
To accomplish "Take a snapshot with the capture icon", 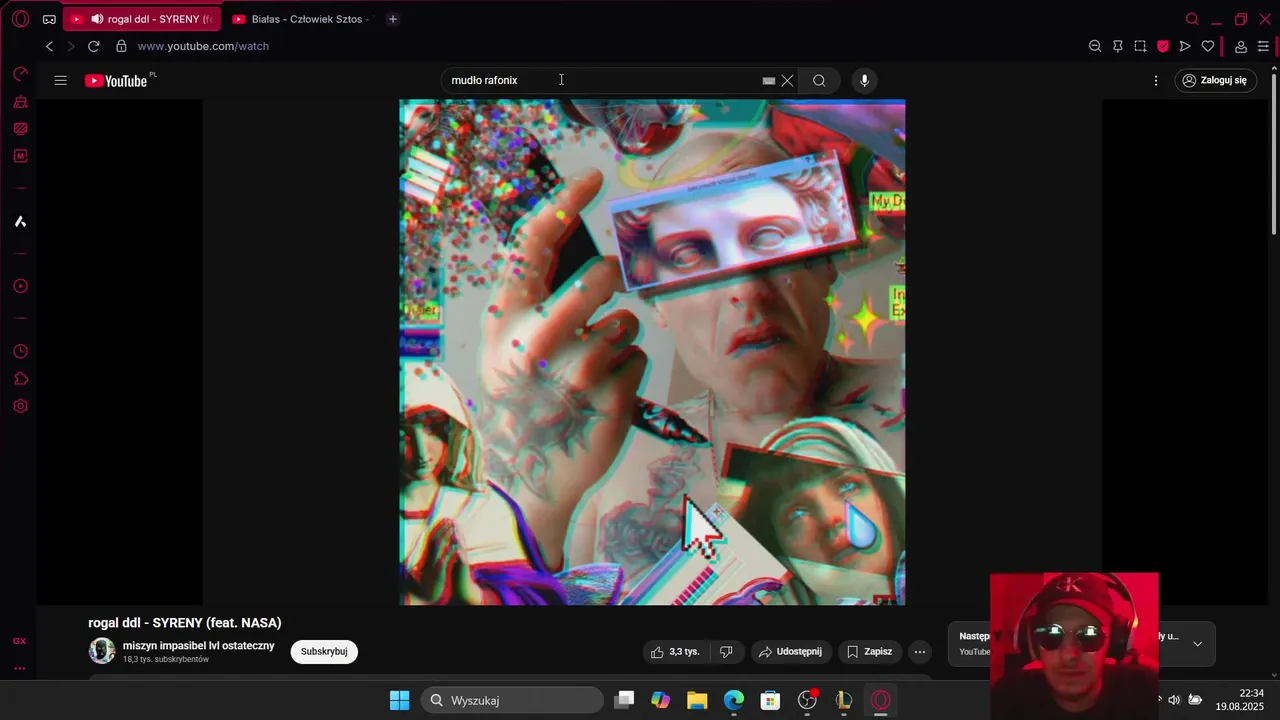I will pos(1140,46).
